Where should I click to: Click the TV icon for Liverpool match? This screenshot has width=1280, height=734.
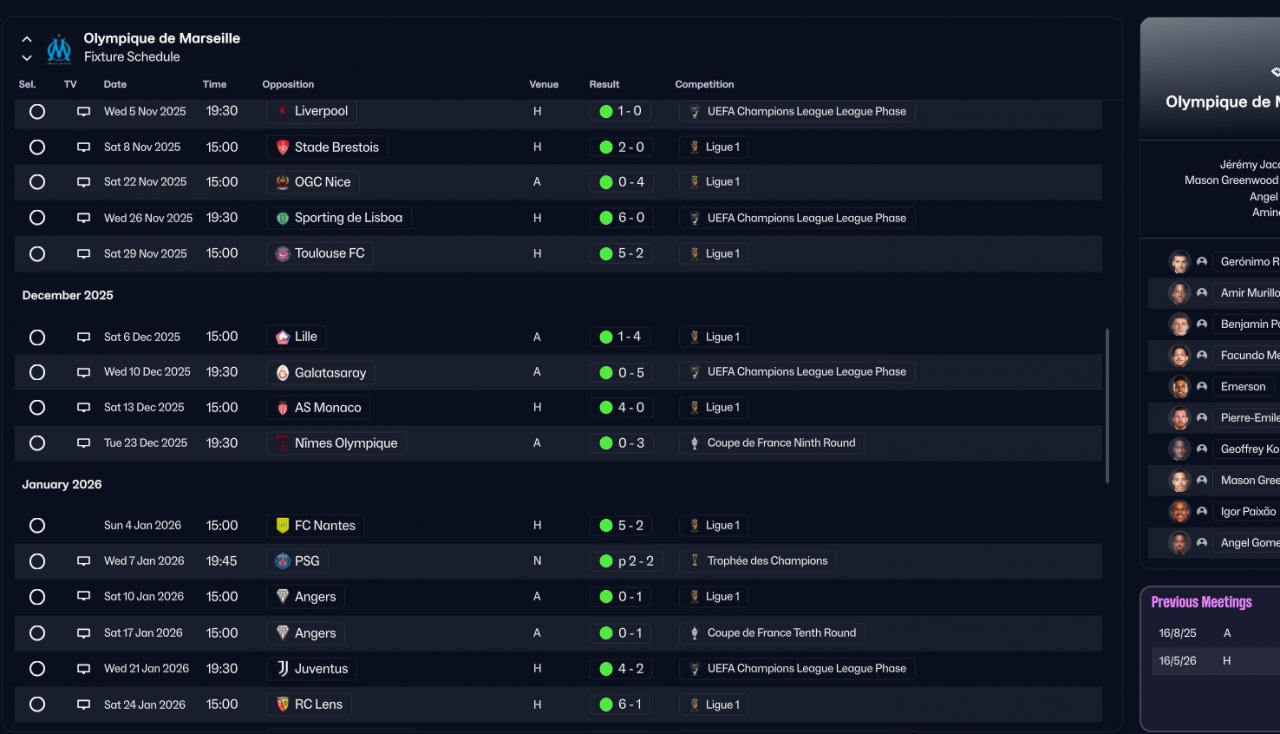[x=84, y=111]
